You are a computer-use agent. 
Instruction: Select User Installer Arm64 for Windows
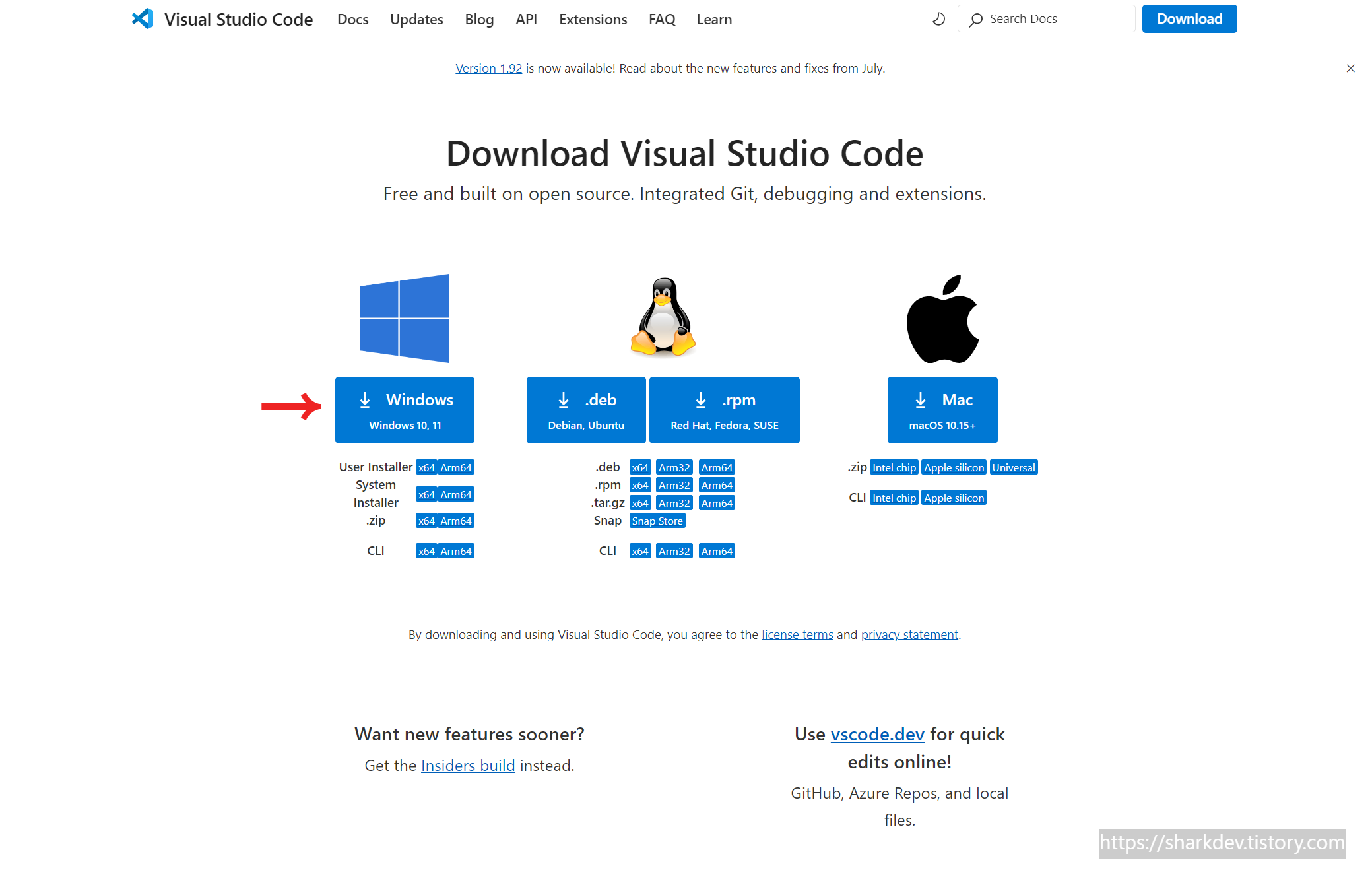coord(456,467)
